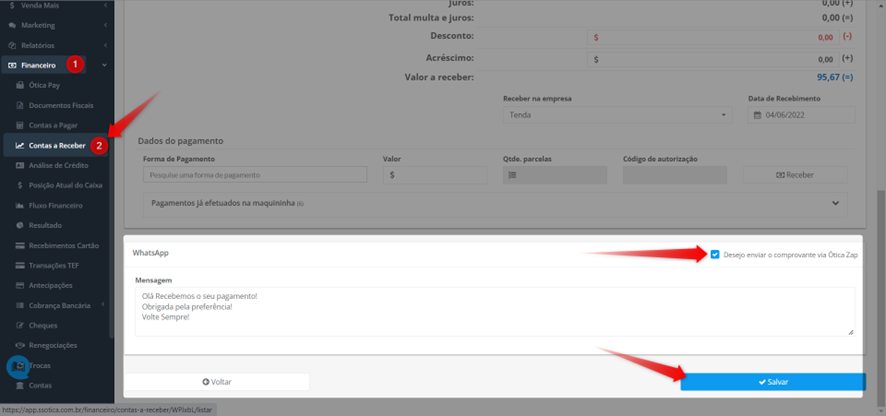Click the Renegociações handshake icon
Image resolution: width=886 pixels, height=416 pixels.
point(20,345)
